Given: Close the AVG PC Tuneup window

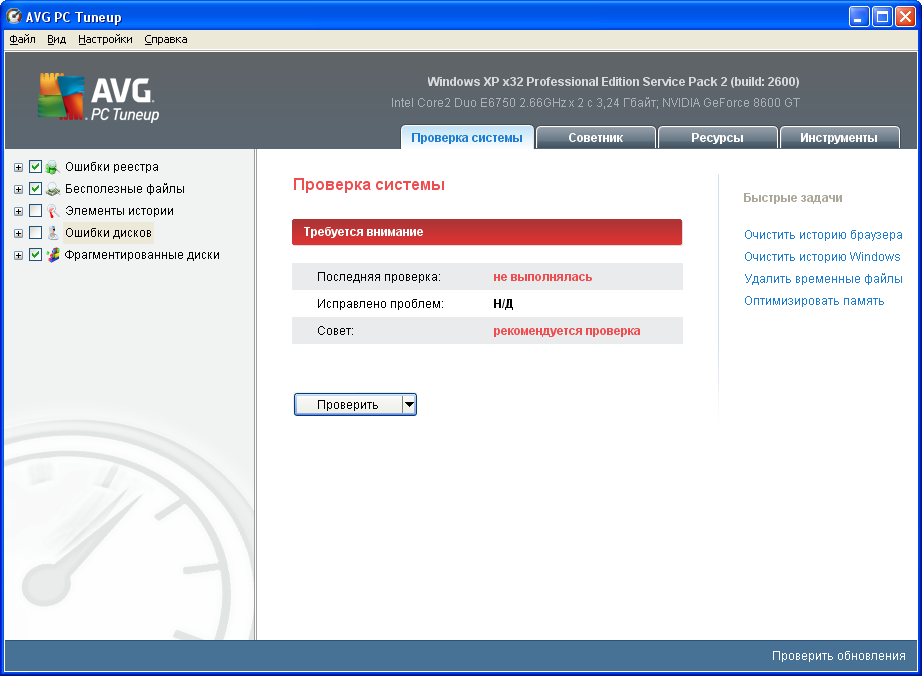Looking at the screenshot, I should click(x=905, y=16).
